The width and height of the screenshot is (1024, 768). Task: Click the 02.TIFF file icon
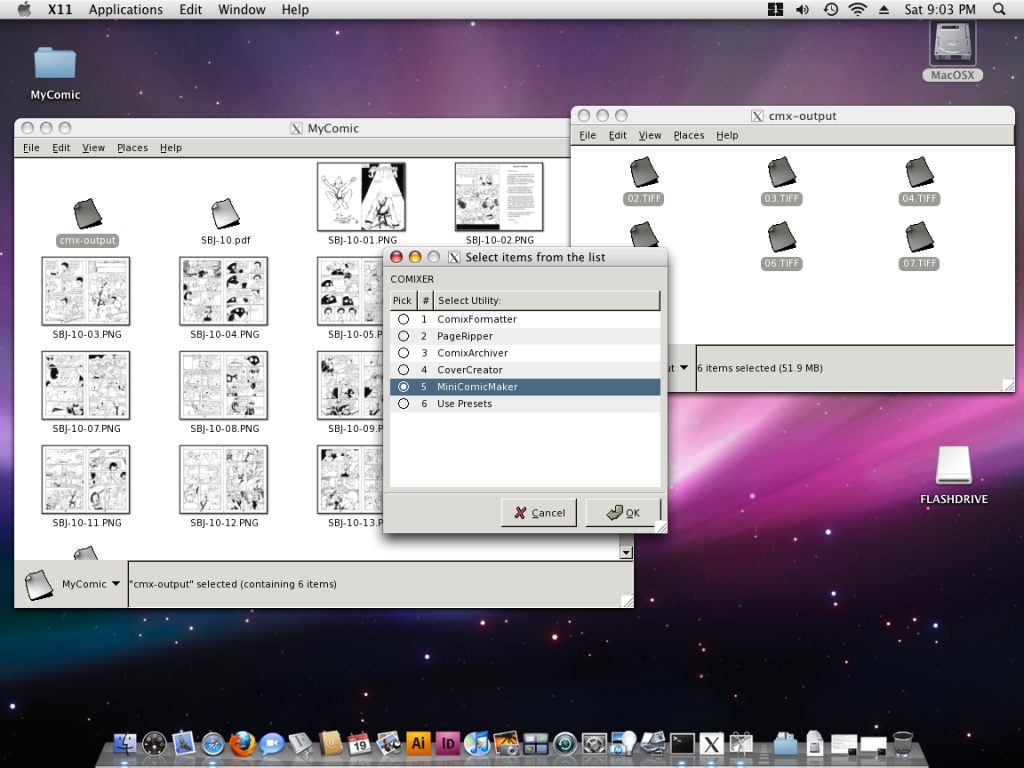tap(644, 172)
